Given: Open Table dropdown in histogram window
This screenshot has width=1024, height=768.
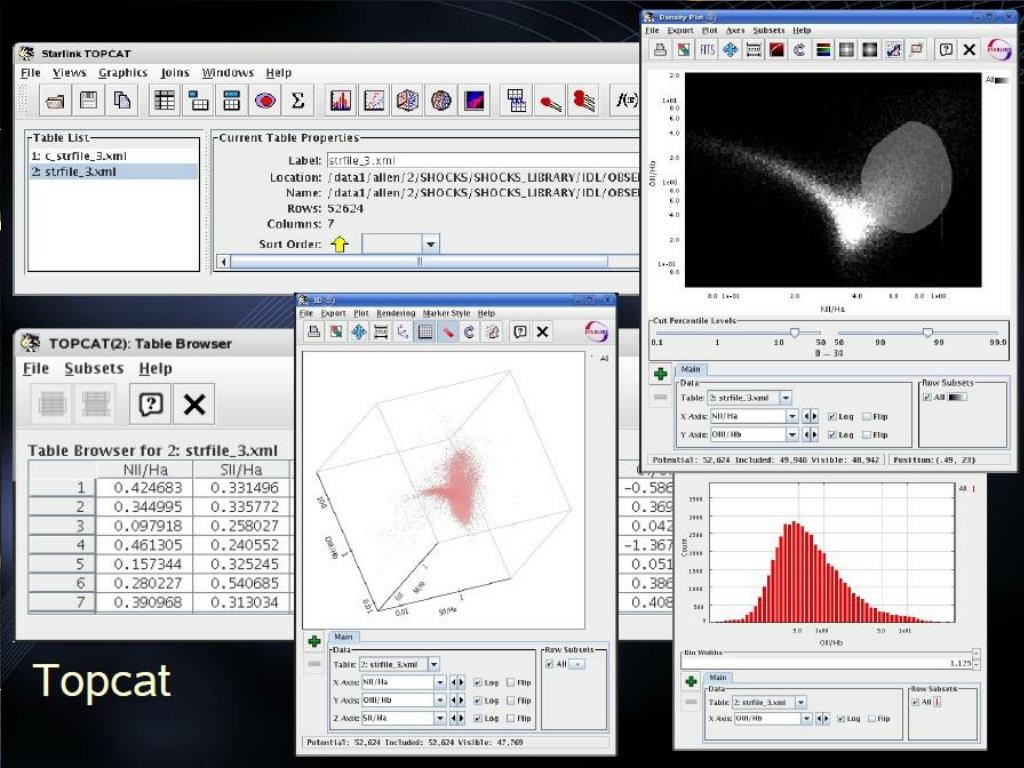Looking at the screenshot, I should (801, 702).
